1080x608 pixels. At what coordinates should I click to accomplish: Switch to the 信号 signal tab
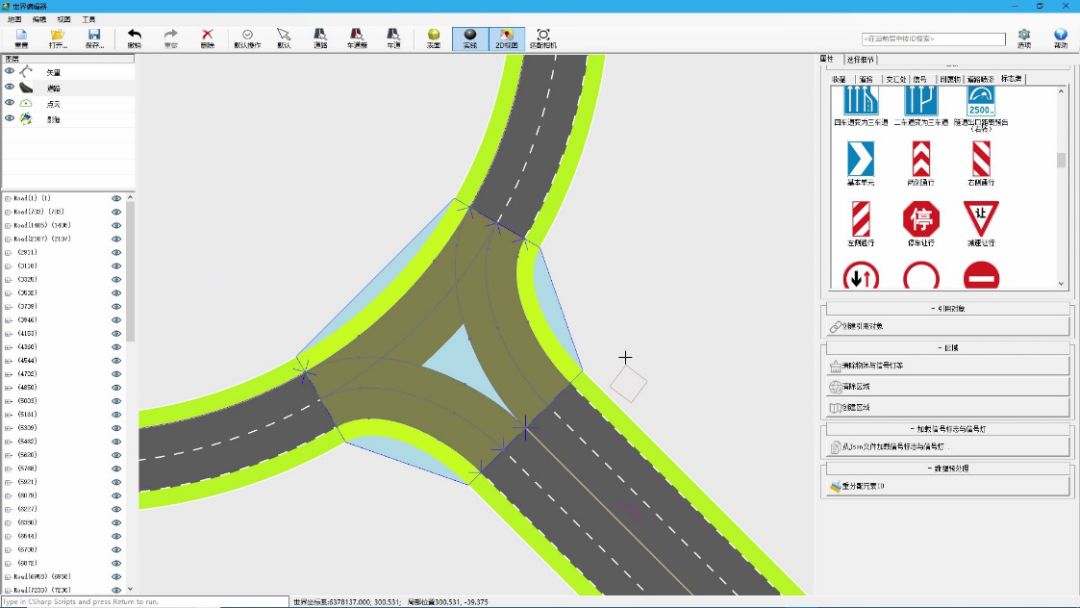point(920,79)
